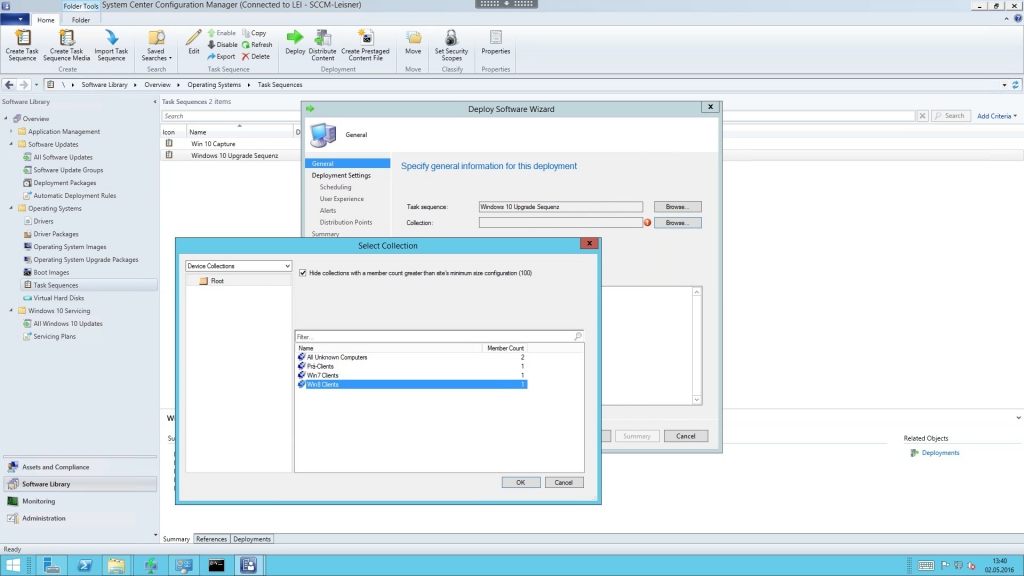This screenshot has height=576, width=1024.
Task: Click the Create Task Sequence ribbon icon
Action: (x=22, y=38)
